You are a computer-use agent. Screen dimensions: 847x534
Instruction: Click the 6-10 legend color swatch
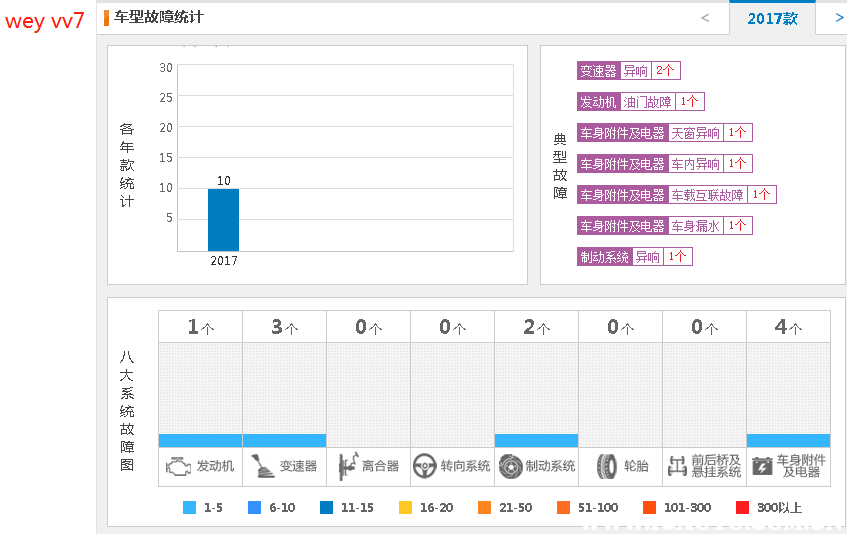[254, 508]
